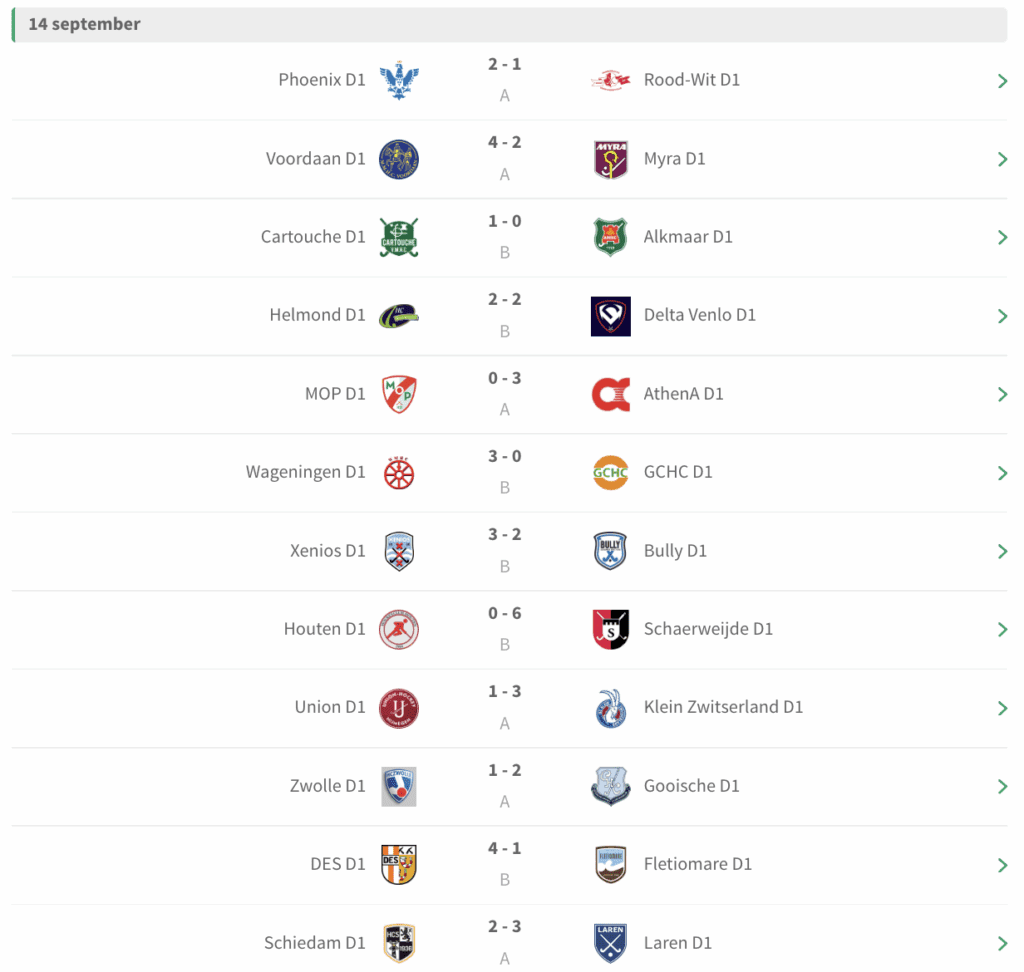This screenshot has height=972, width=1024.
Task: Click the Laren D1 shield logo
Action: coord(610,943)
